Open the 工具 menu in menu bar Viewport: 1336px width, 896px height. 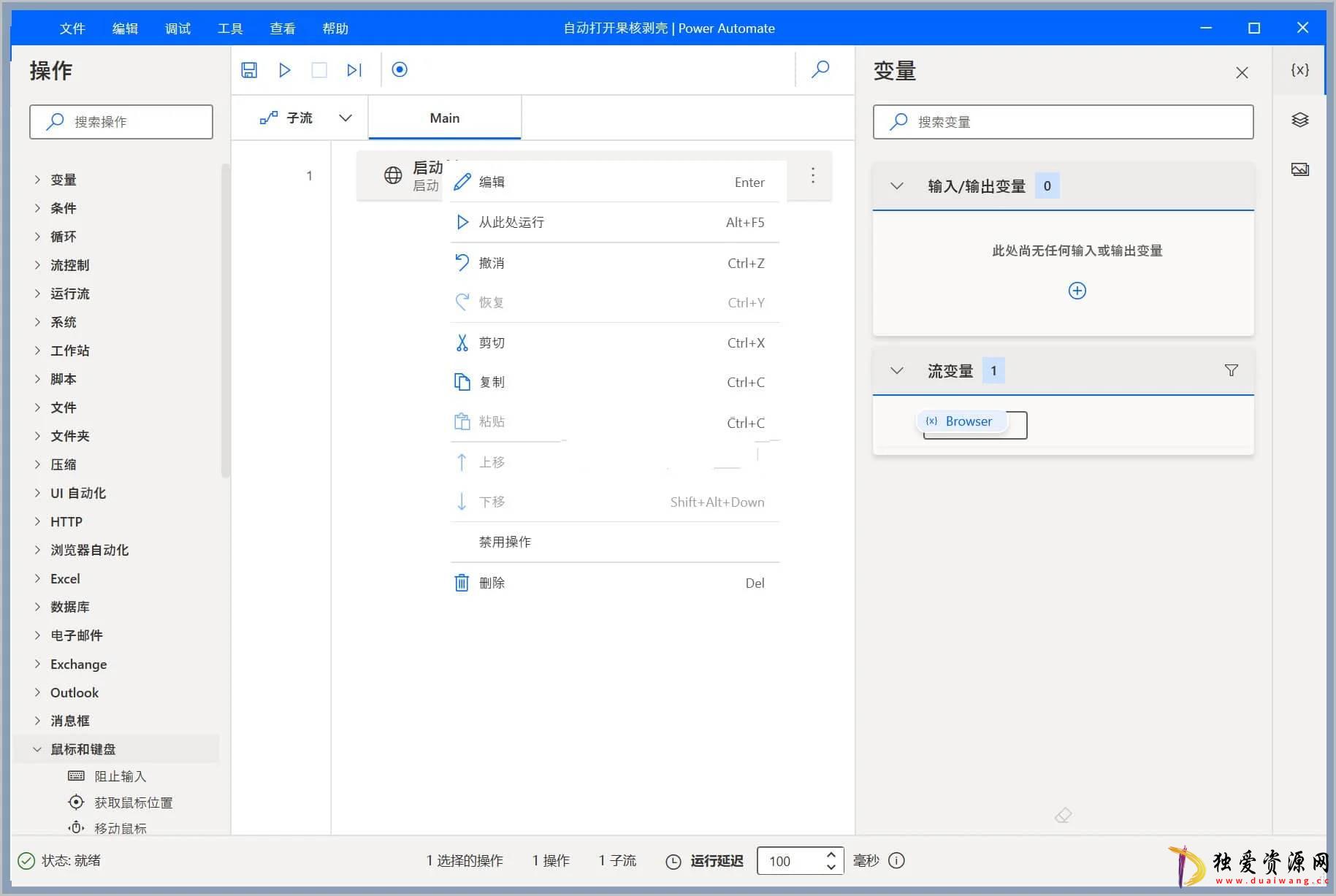coord(230,28)
